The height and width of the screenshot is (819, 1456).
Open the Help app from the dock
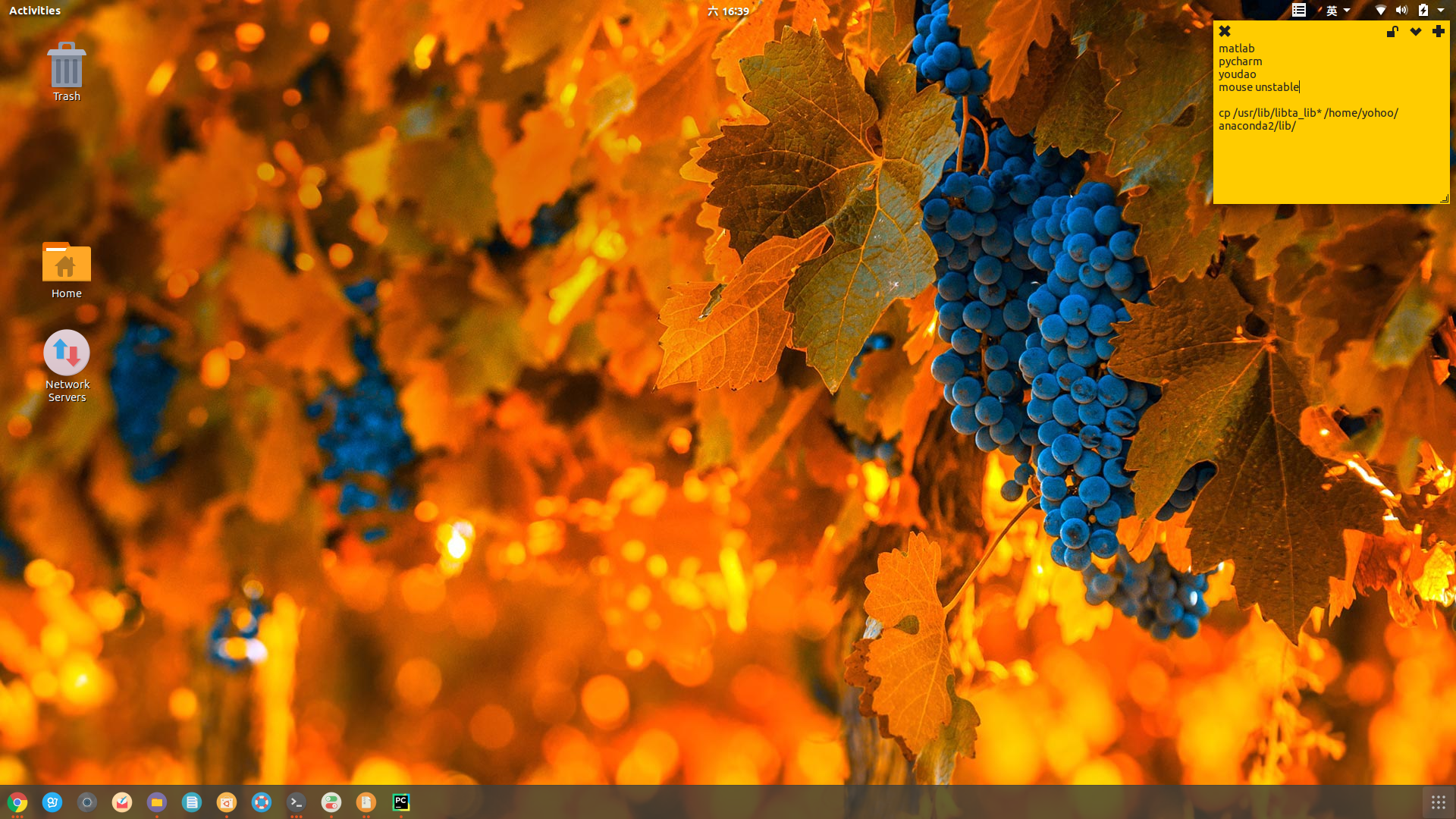point(262,802)
